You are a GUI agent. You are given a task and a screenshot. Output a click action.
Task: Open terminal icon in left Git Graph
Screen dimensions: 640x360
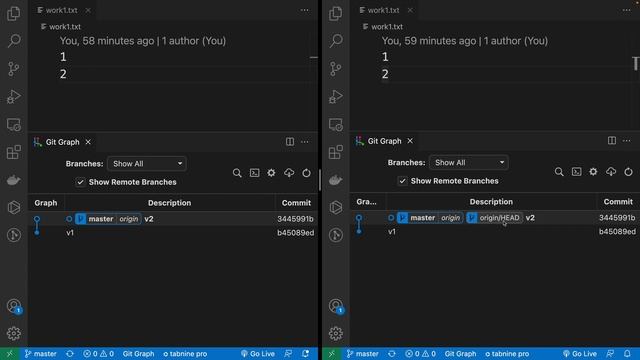(x=255, y=173)
